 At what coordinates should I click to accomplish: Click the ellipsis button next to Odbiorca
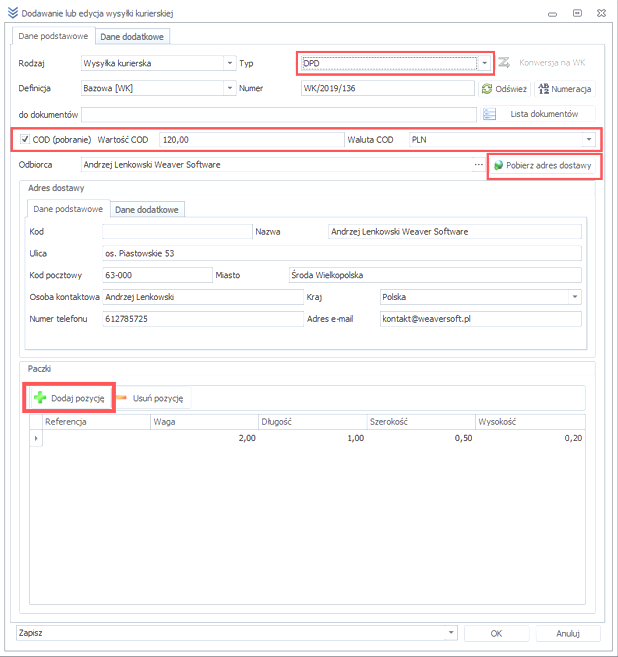[478, 165]
